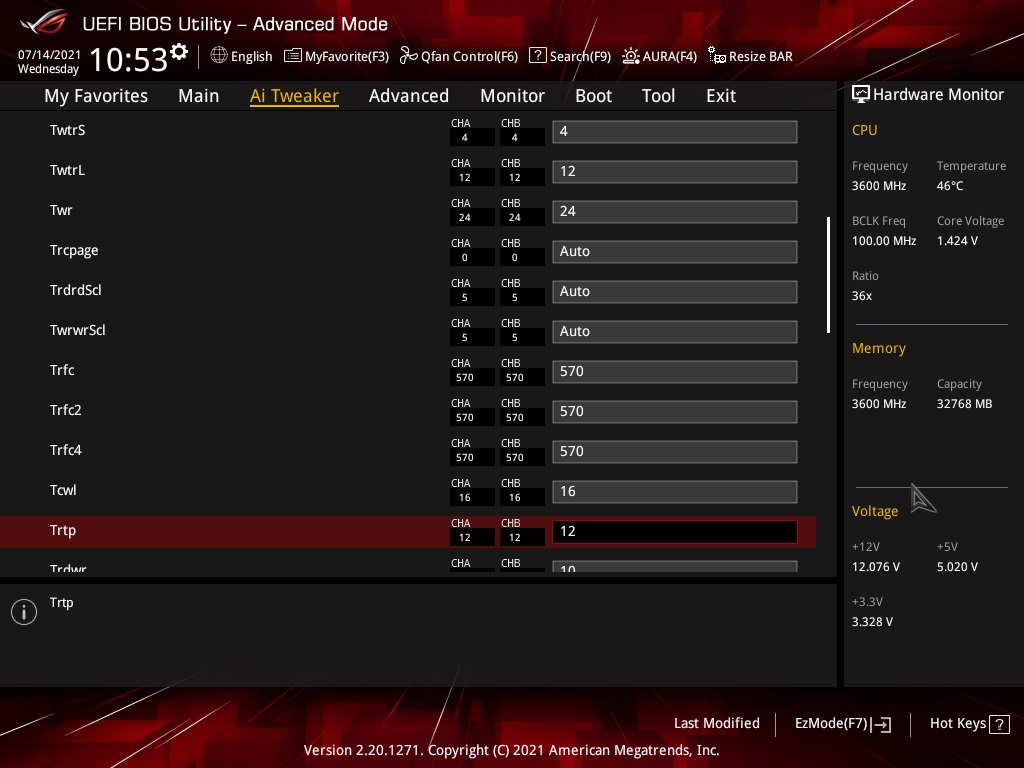Open the Tool tab

[x=658, y=96]
